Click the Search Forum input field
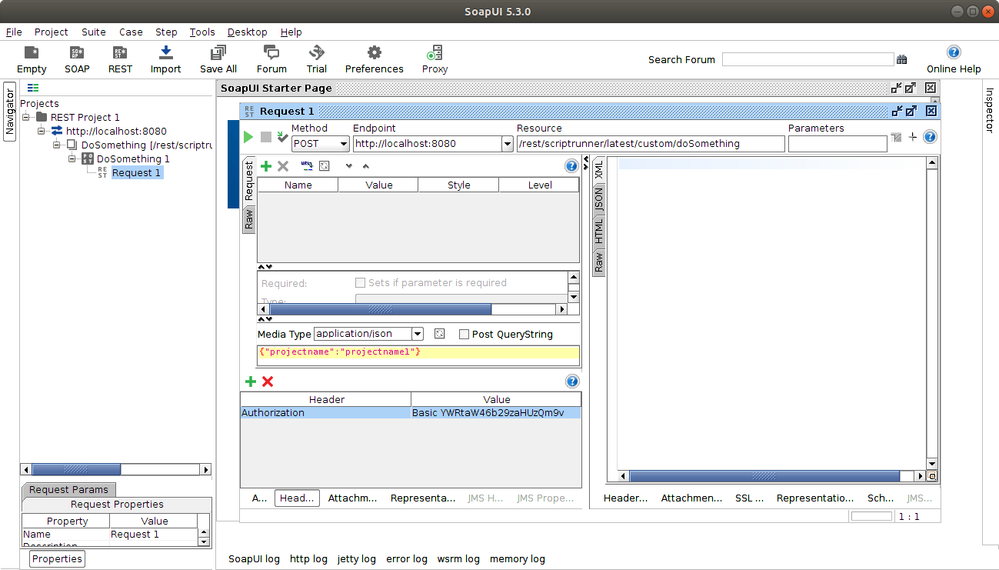 (x=807, y=60)
